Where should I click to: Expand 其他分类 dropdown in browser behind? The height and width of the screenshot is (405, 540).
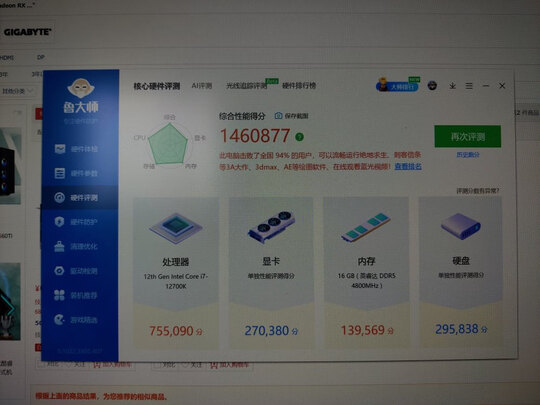click(18, 91)
